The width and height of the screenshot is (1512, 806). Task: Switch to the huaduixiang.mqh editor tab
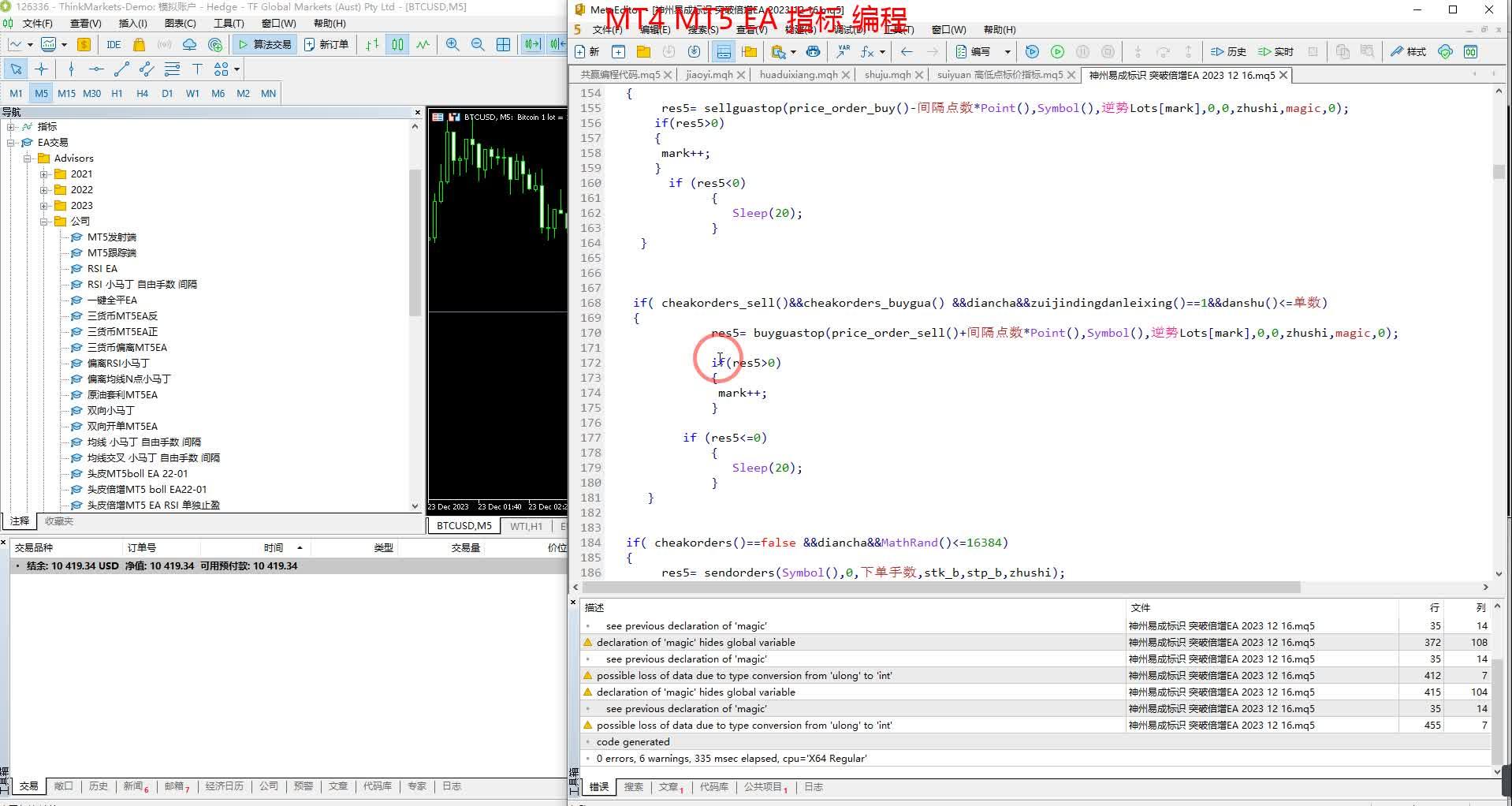point(799,75)
